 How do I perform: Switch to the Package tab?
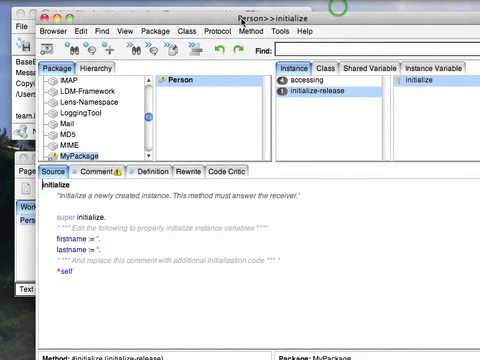57,68
